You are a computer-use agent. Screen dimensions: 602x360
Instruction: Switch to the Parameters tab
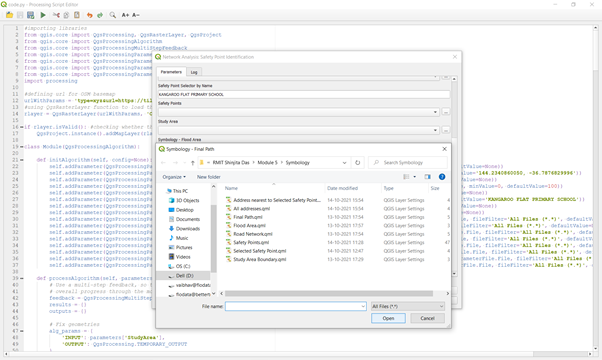coord(171,72)
